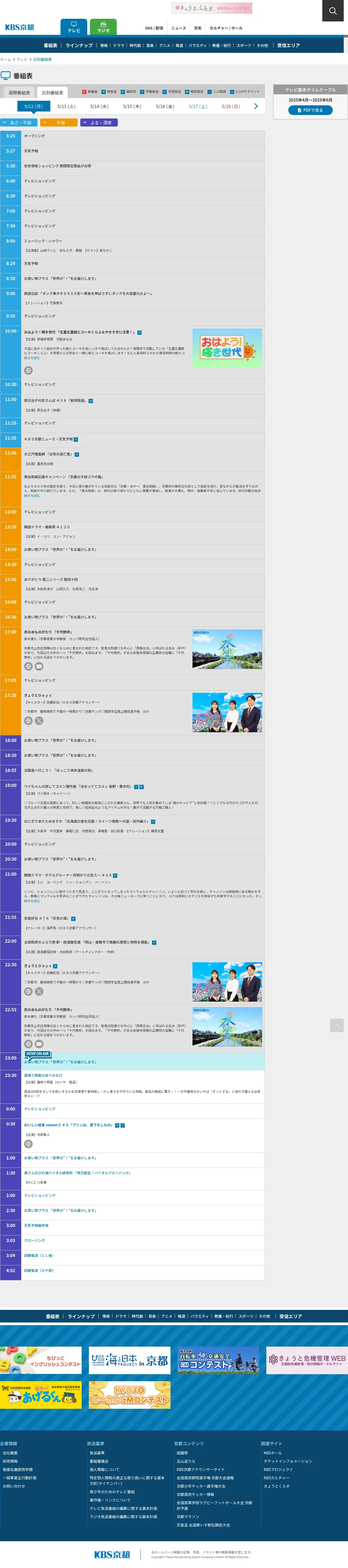Image resolution: width=348 pixels, height=1568 pixels.
Task: Open the globe icon for 17:35 きょうとDays
Action: click(x=28, y=721)
